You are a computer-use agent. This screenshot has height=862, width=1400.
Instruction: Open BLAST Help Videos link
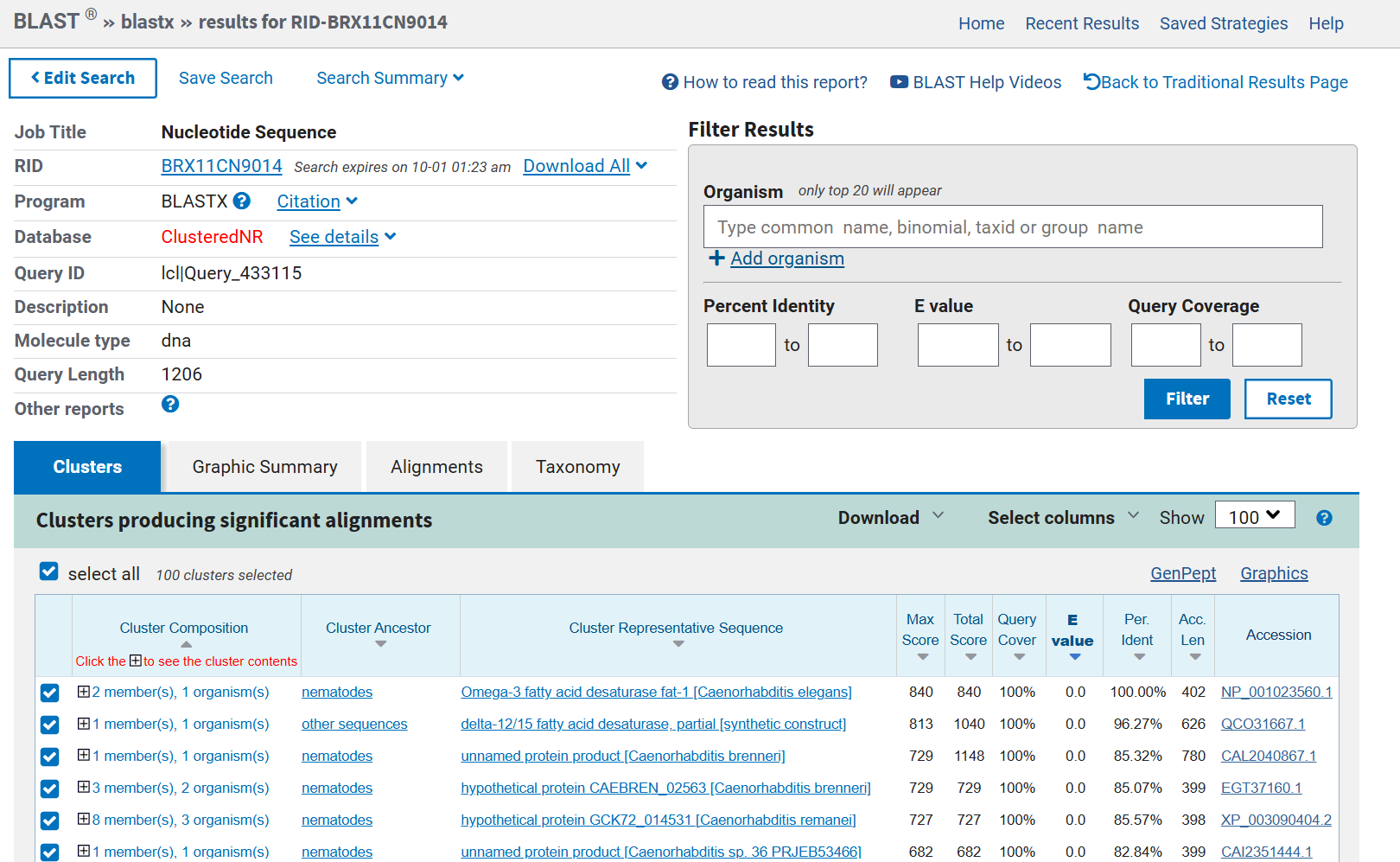[x=976, y=82]
